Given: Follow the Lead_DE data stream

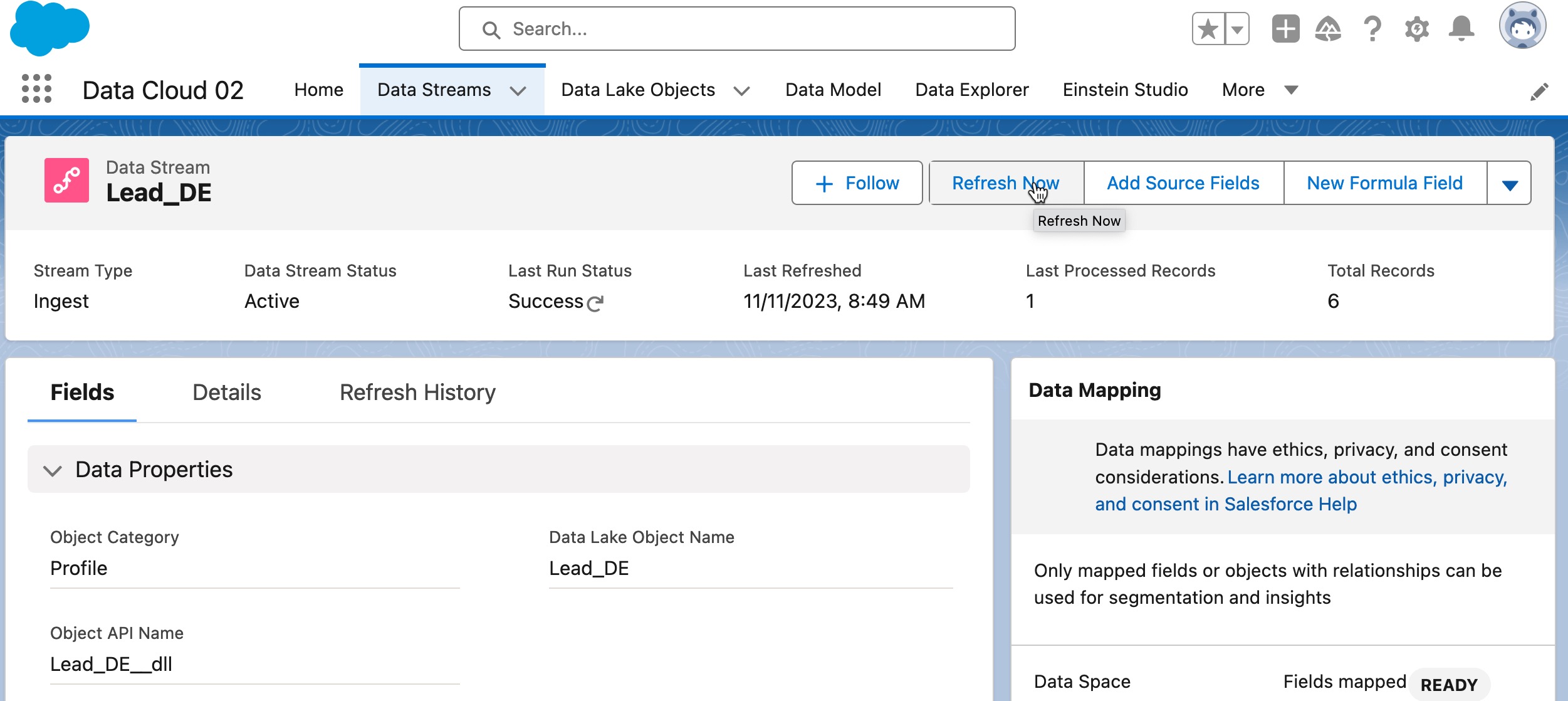Looking at the screenshot, I should pyautogui.click(x=857, y=183).
